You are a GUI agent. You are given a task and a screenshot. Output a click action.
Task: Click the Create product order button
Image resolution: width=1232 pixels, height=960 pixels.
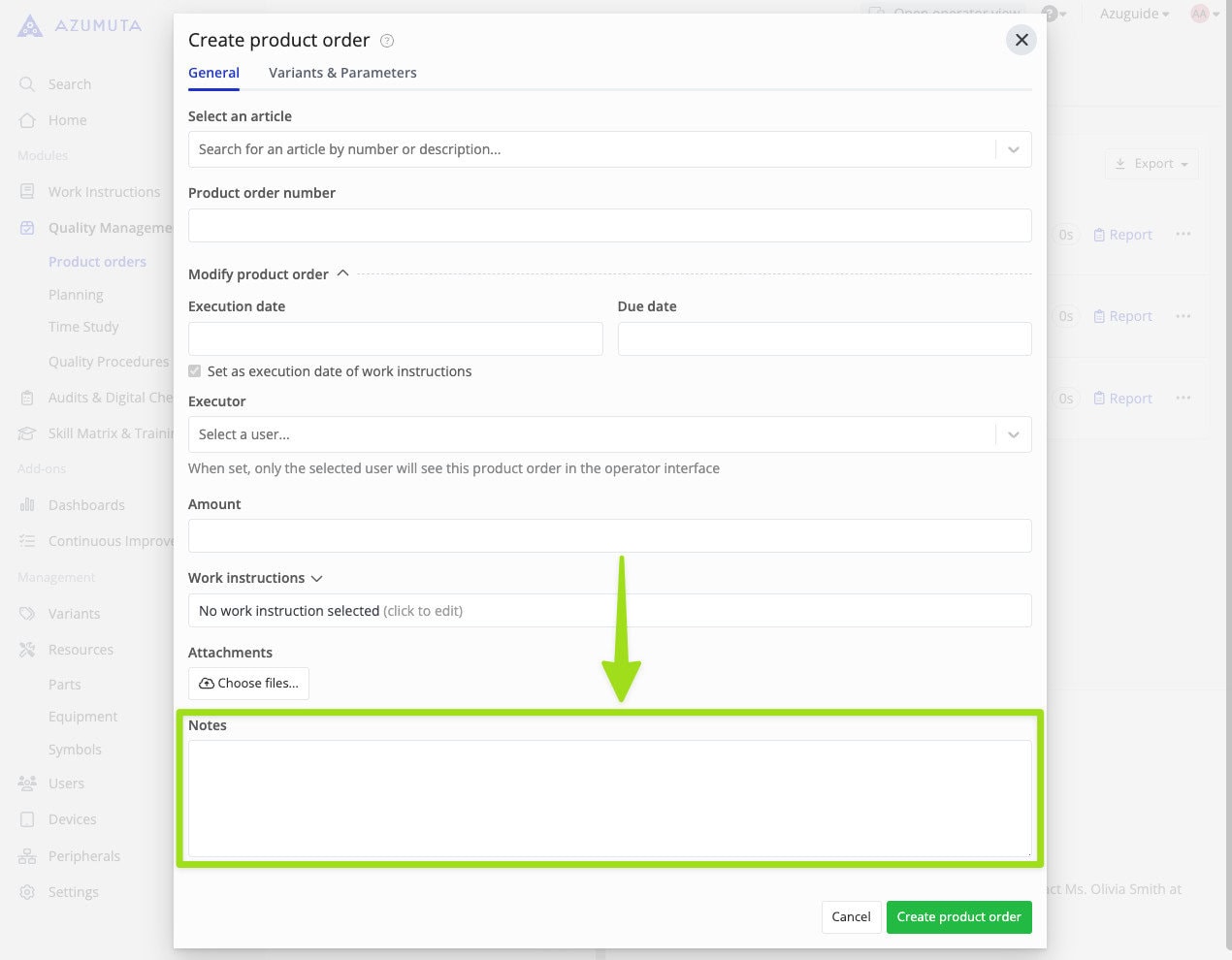click(x=958, y=916)
